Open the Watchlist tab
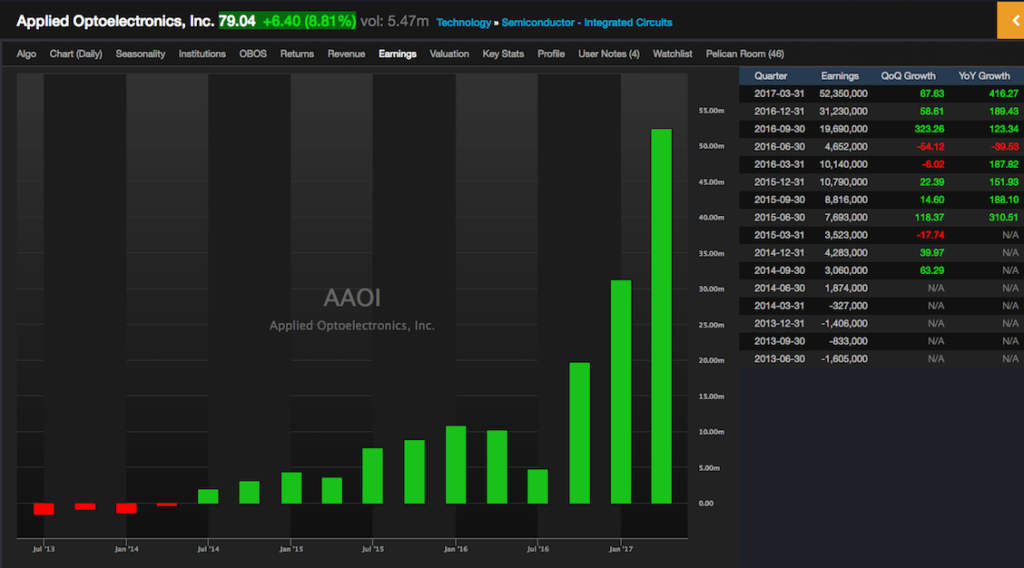The height and width of the screenshot is (568, 1024). 672,54
